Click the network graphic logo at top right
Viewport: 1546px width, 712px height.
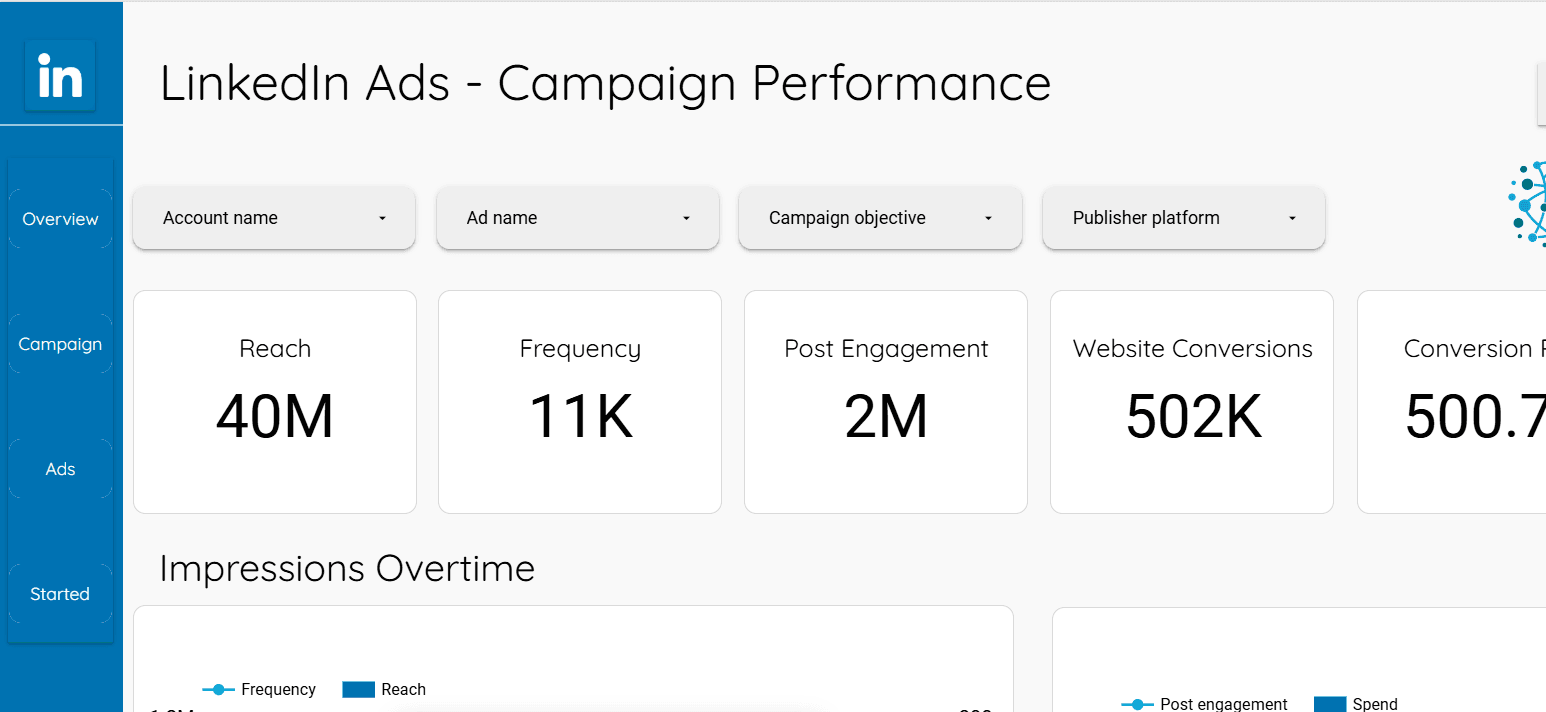click(1529, 203)
